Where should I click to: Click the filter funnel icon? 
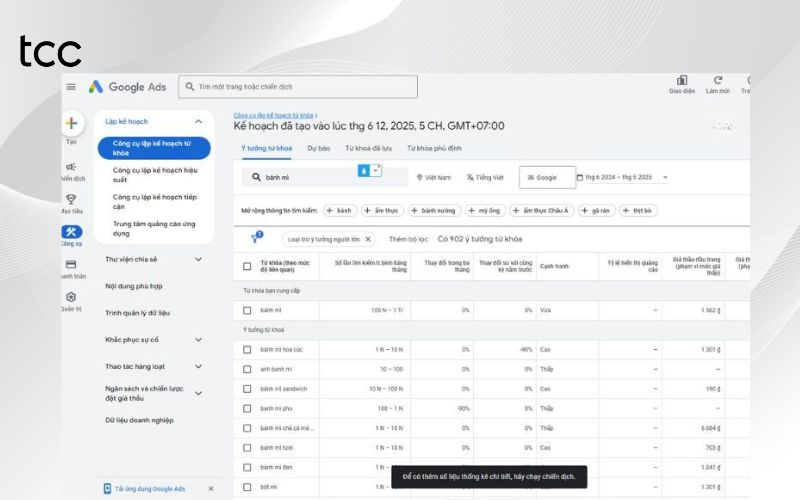coord(255,239)
